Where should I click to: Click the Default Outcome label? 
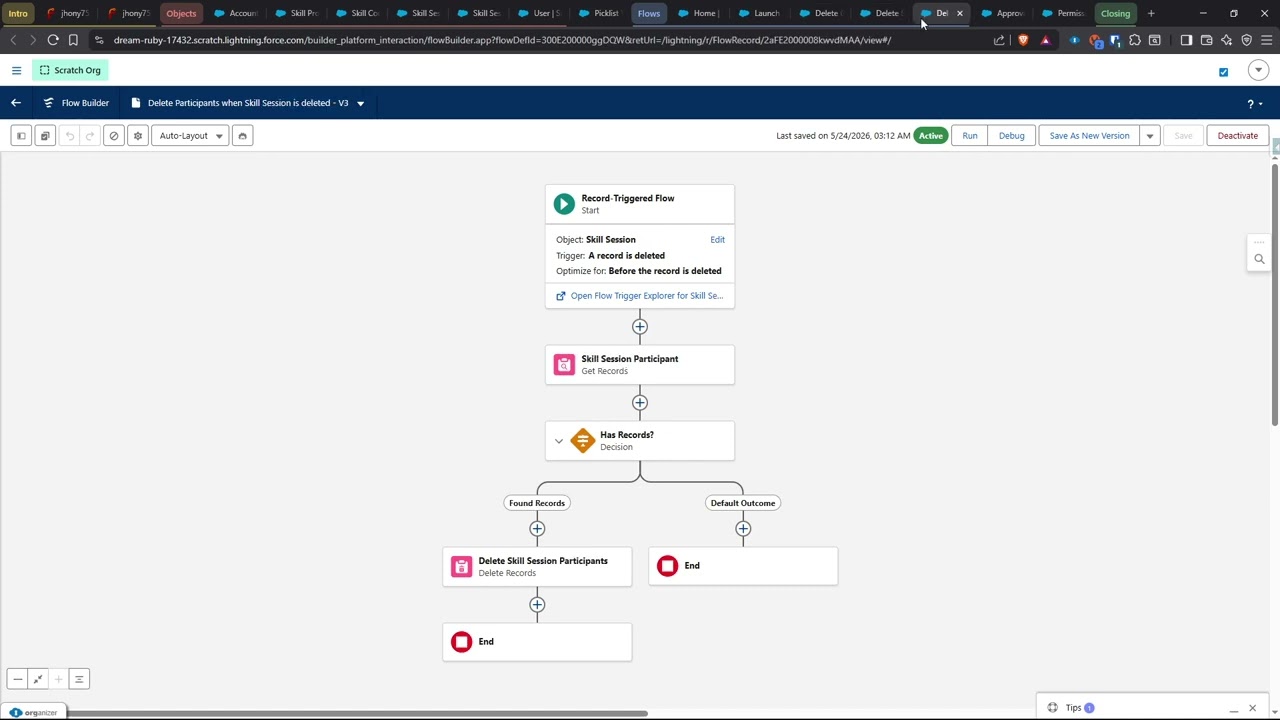tap(743, 503)
